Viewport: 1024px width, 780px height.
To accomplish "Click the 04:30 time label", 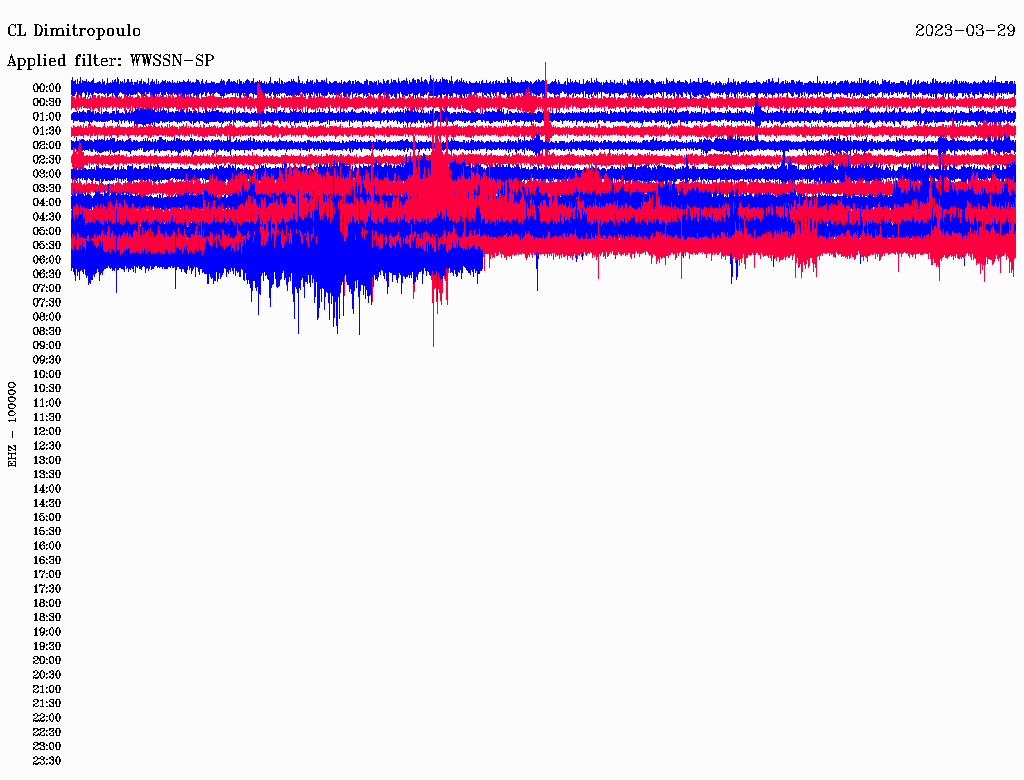I will click(x=47, y=217).
